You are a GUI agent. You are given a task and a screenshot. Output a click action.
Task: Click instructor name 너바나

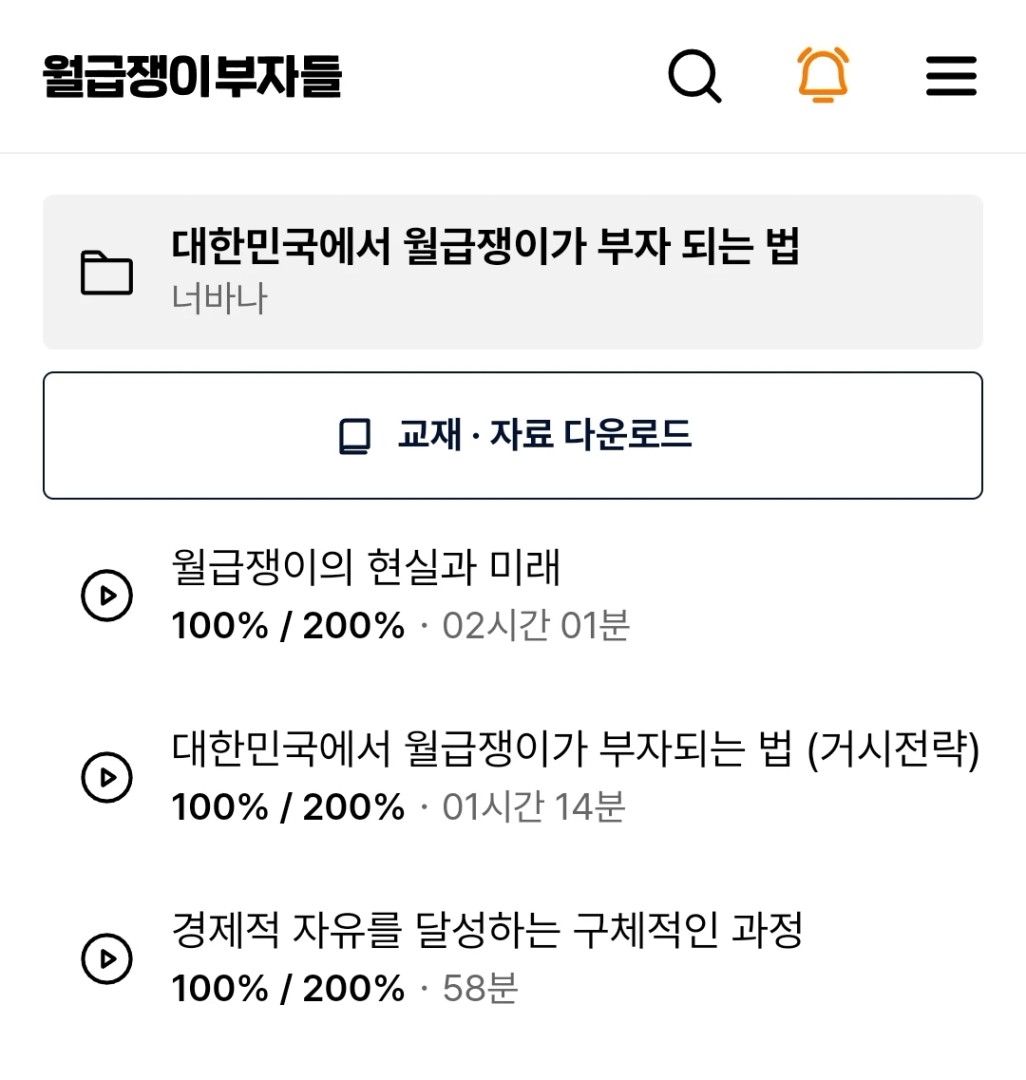pos(219,299)
